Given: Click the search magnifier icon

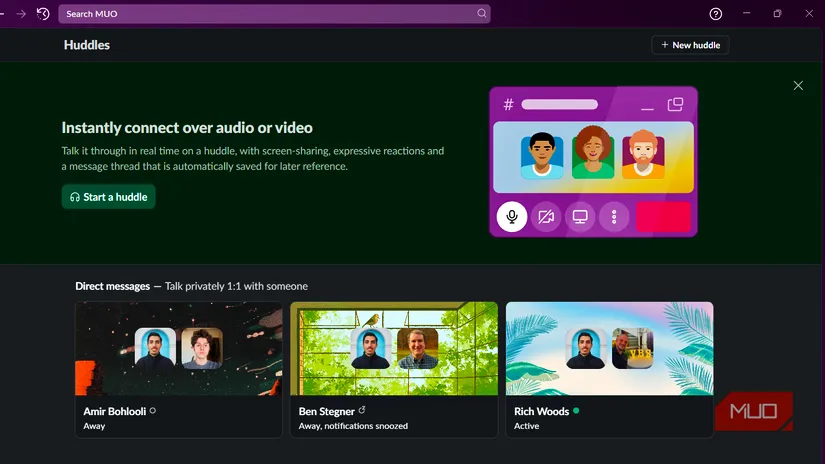Looking at the screenshot, I should click(481, 13).
